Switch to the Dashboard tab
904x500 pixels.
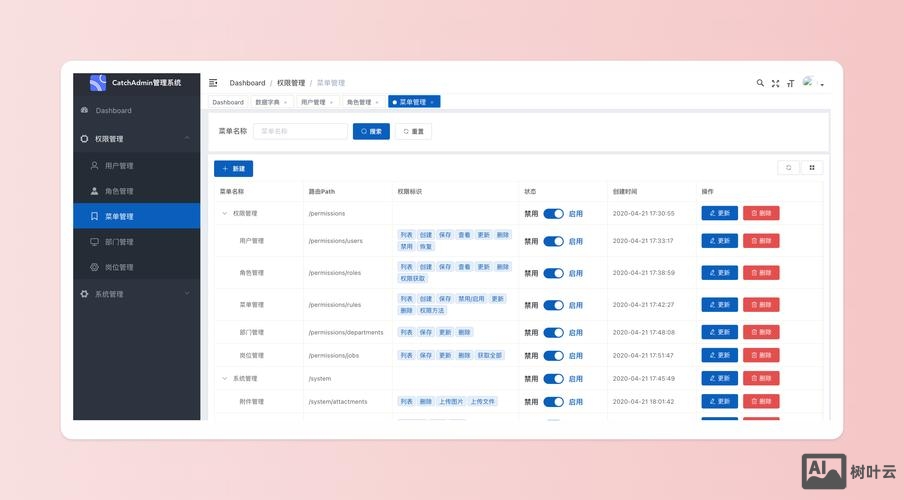(228, 102)
